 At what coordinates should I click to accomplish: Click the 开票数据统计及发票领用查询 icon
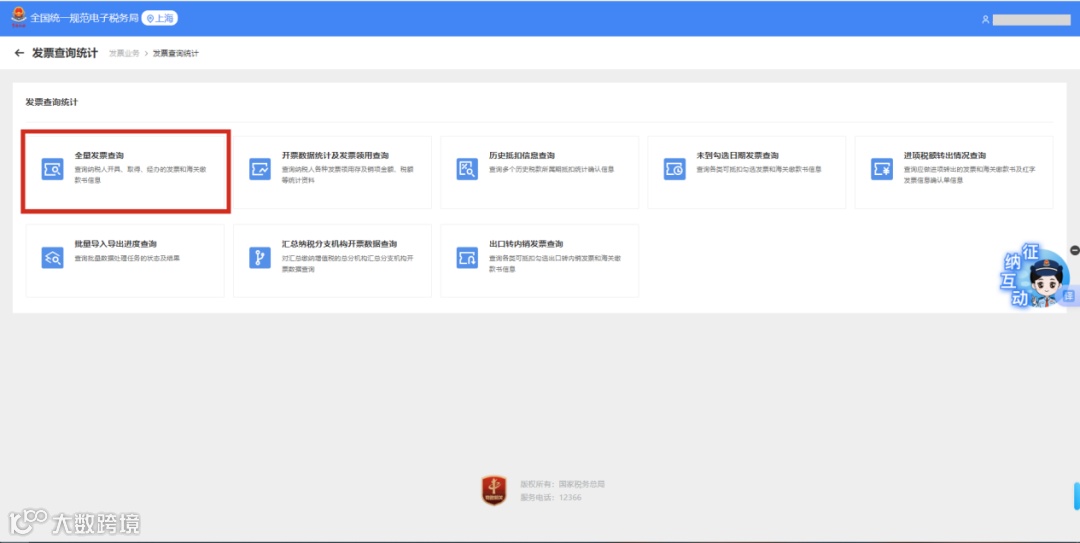[x=260, y=169]
